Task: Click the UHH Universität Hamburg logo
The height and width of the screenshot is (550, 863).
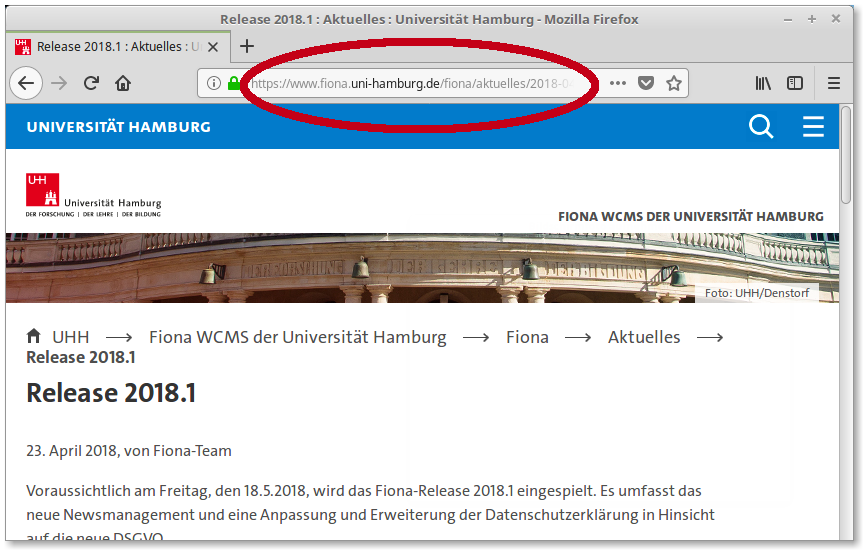Action: [x=94, y=195]
